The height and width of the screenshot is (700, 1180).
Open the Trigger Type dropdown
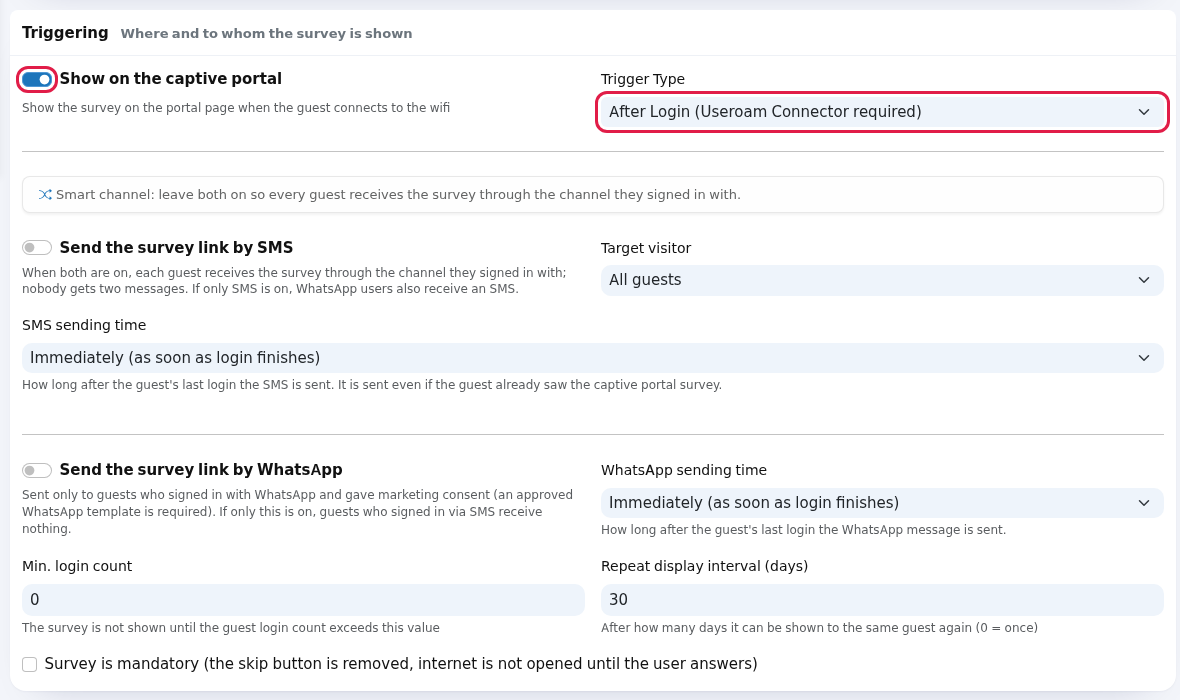tap(882, 112)
